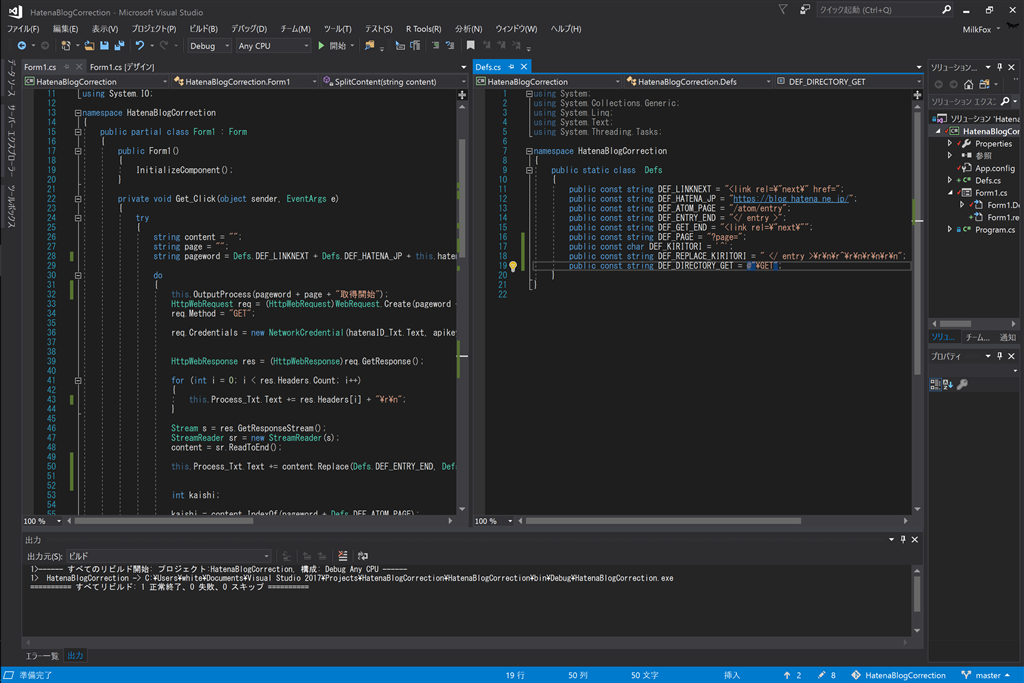The height and width of the screenshot is (683, 1024).
Task: Click the feedback icon beside Quick Launch
Action: pyautogui.click(x=805, y=10)
